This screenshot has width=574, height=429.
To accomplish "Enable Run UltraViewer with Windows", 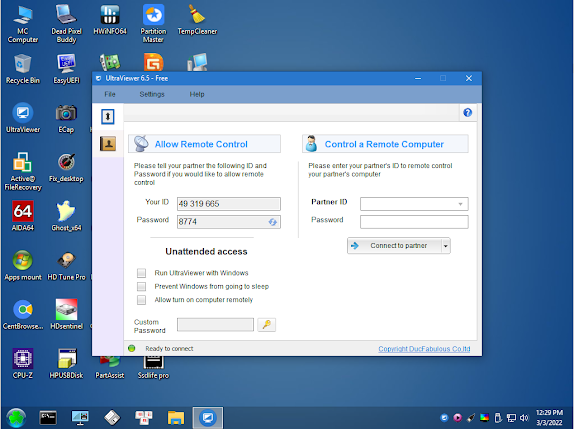I will coord(141,273).
